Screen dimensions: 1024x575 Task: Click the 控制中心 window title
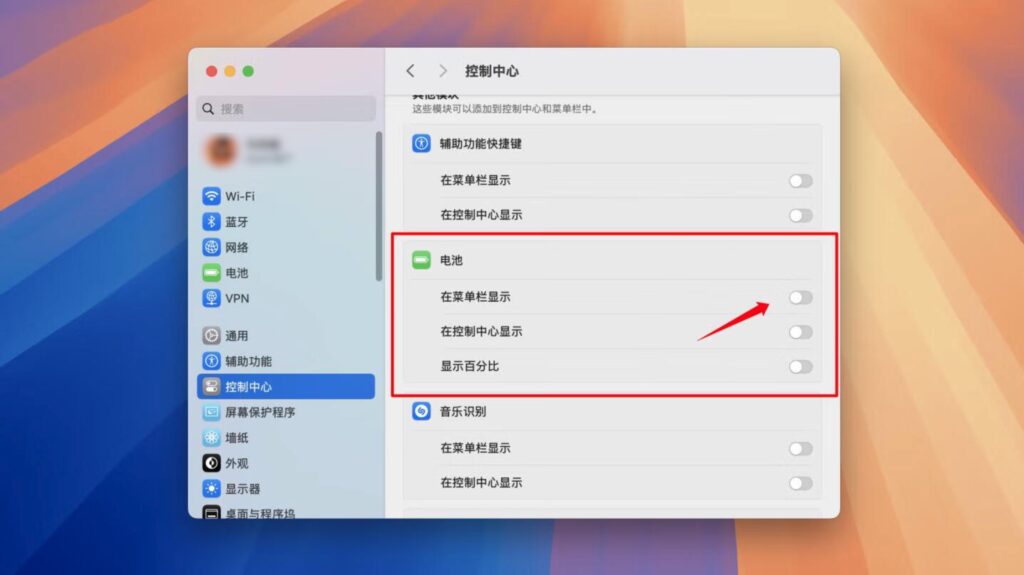[492, 71]
